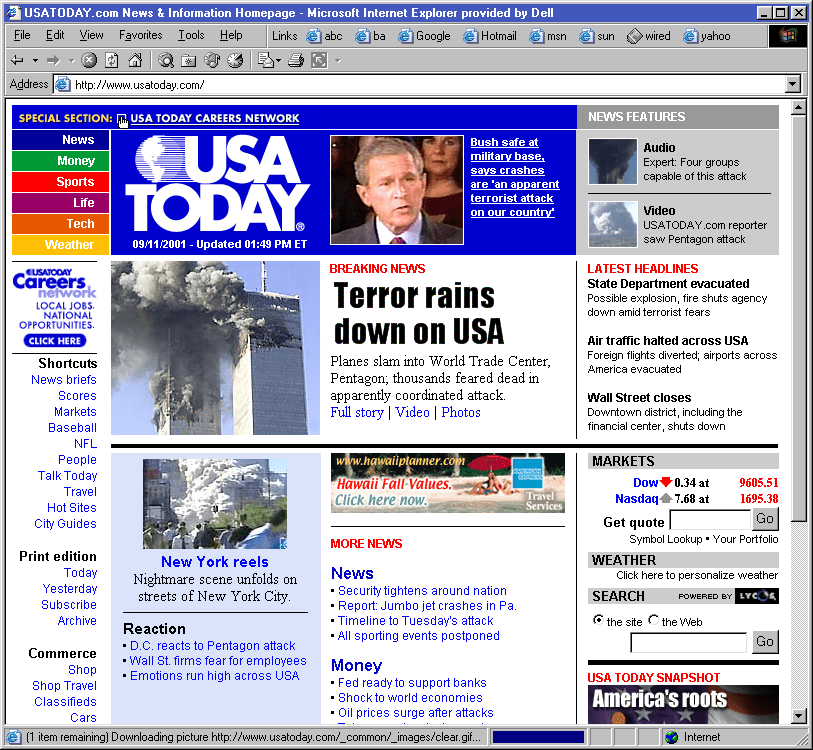The image size is (813, 750).
Task: Click the Edit page toolbar icon
Action: 319,61
